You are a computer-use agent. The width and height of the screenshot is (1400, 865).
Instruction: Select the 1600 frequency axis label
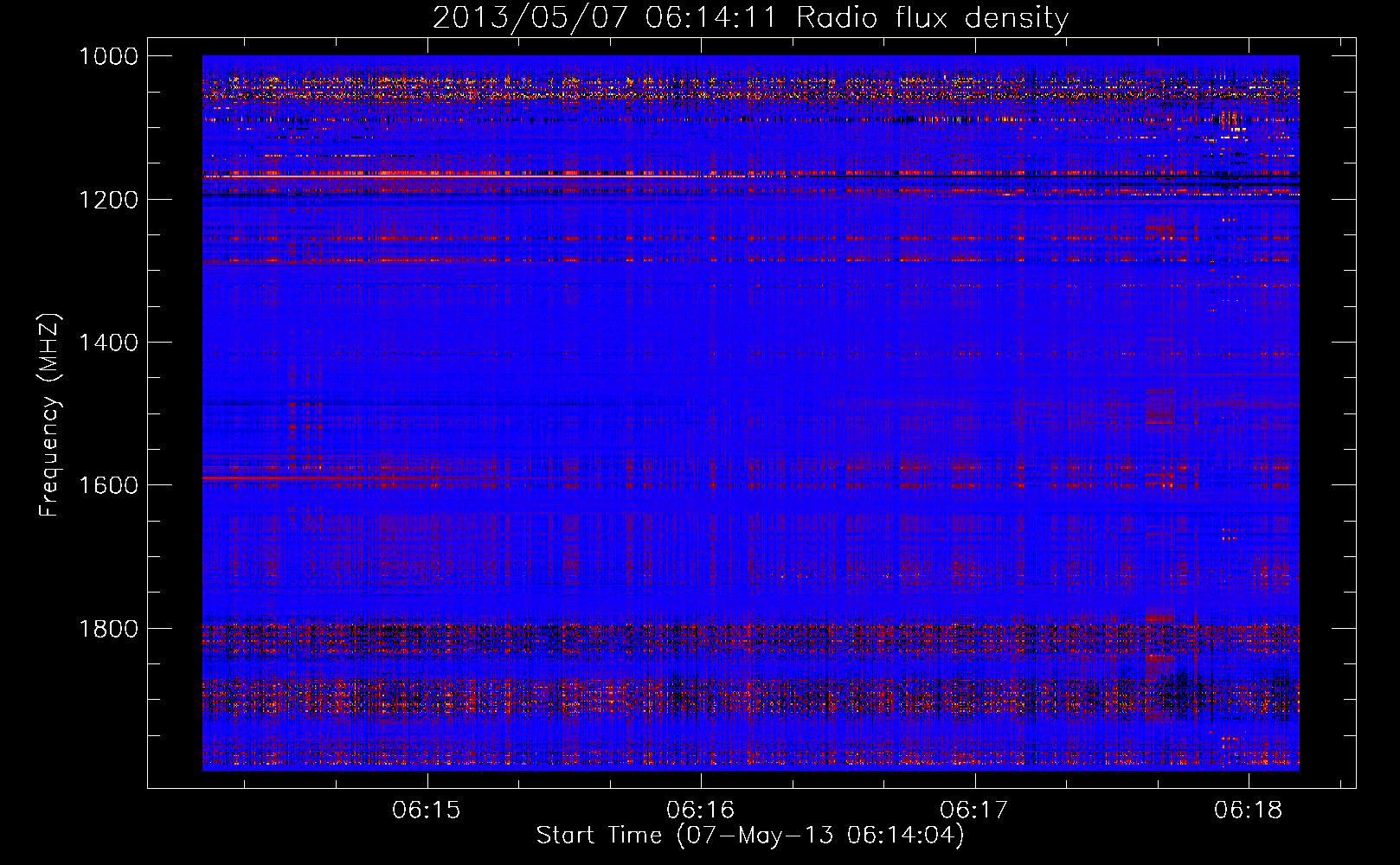click(x=108, y=485)
